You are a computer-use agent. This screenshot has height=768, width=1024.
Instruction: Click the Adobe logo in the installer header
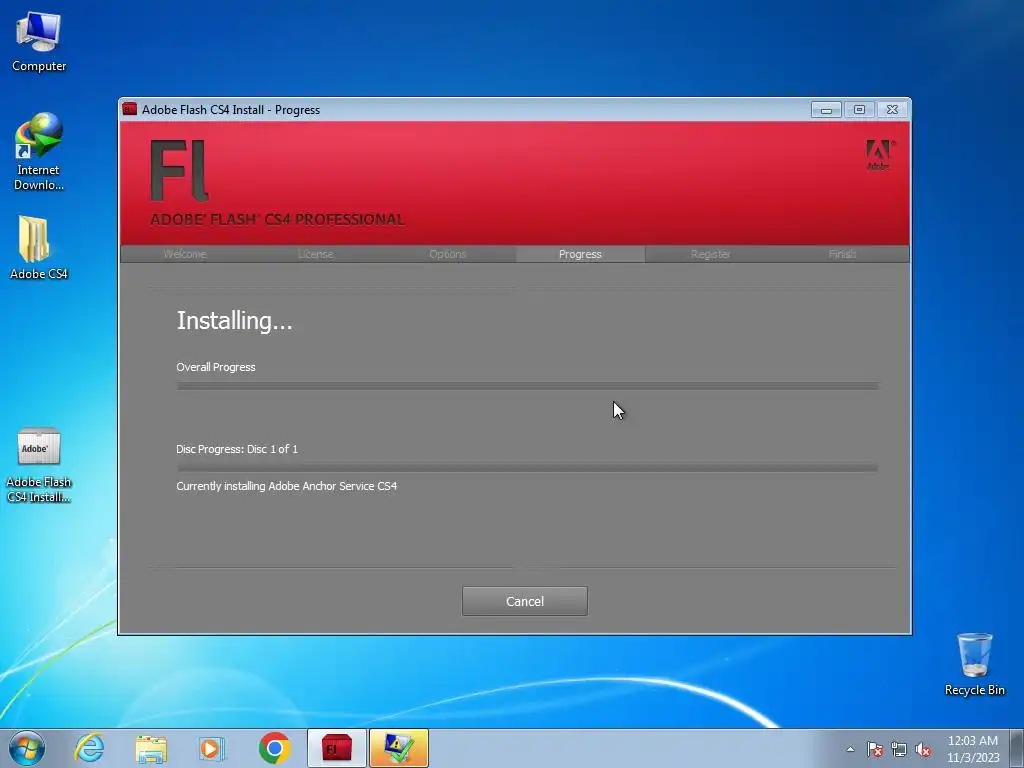coord(879,155)
